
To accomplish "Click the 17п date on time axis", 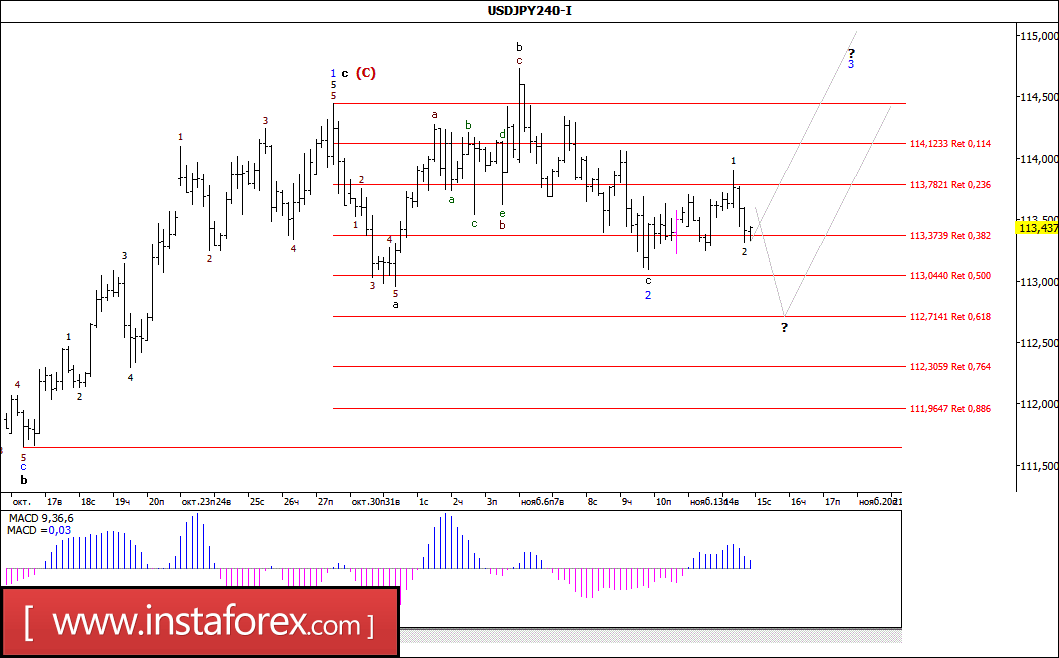I will coord(832,502).
